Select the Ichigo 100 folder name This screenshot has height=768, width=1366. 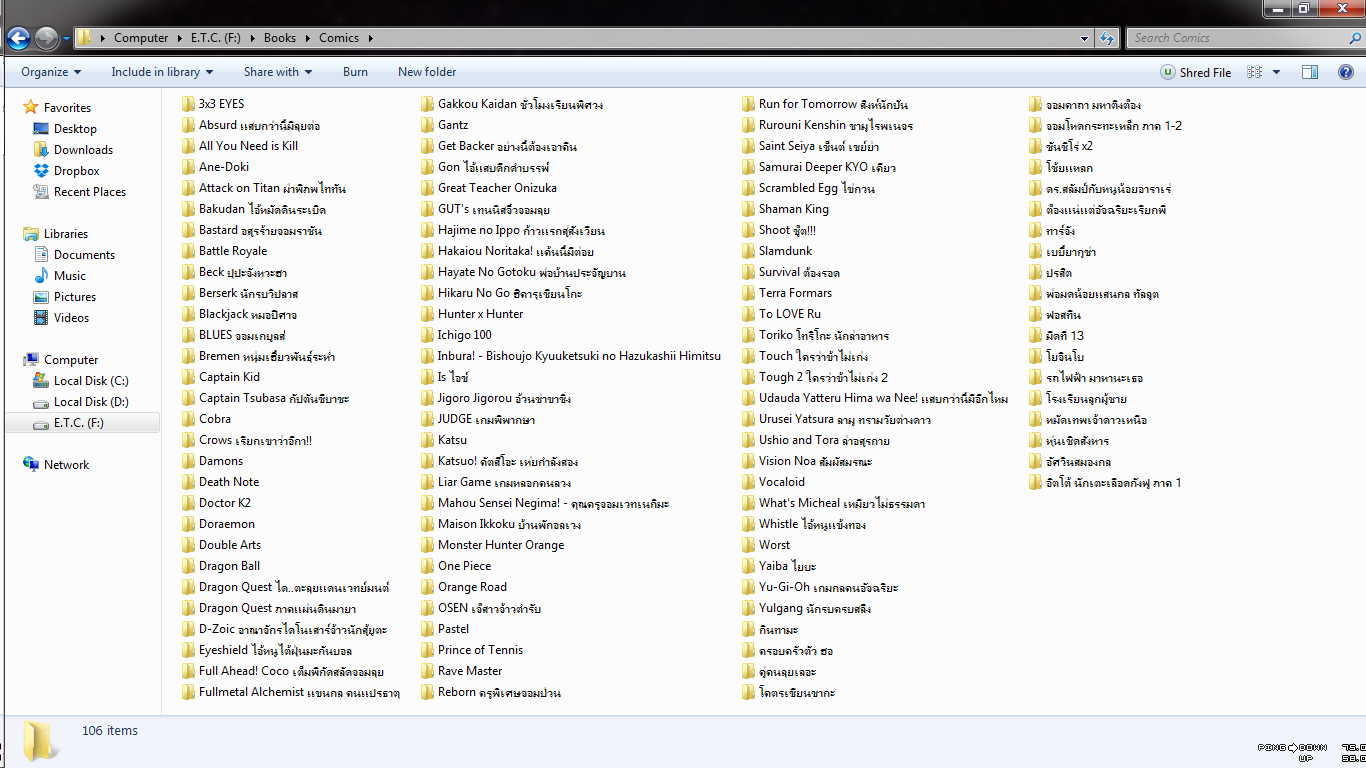tap(465, 335)
